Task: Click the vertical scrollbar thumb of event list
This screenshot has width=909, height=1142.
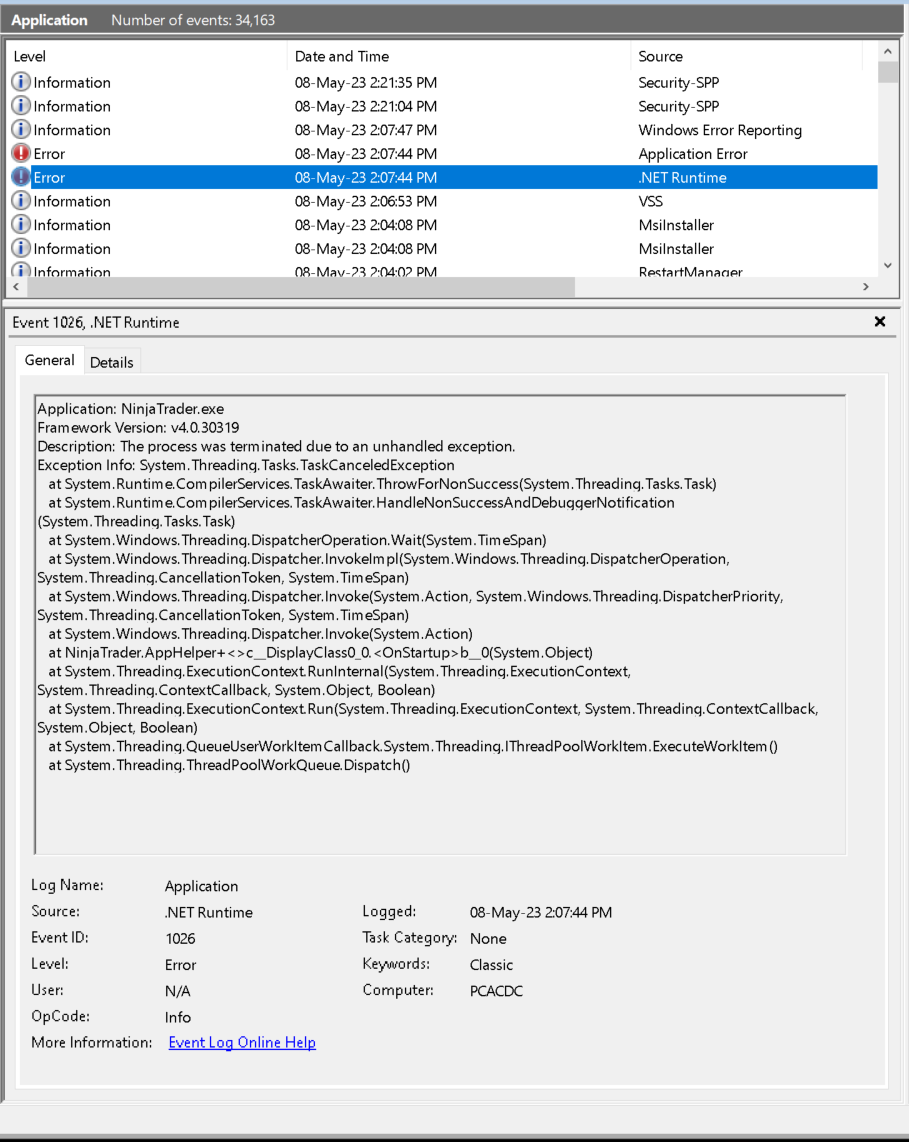Action: (887, 72)
